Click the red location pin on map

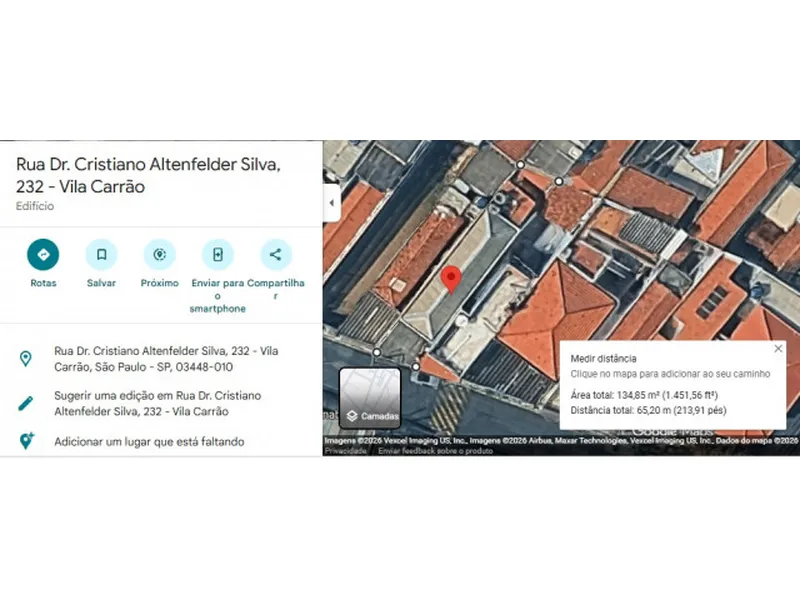[x=451, y=279]
